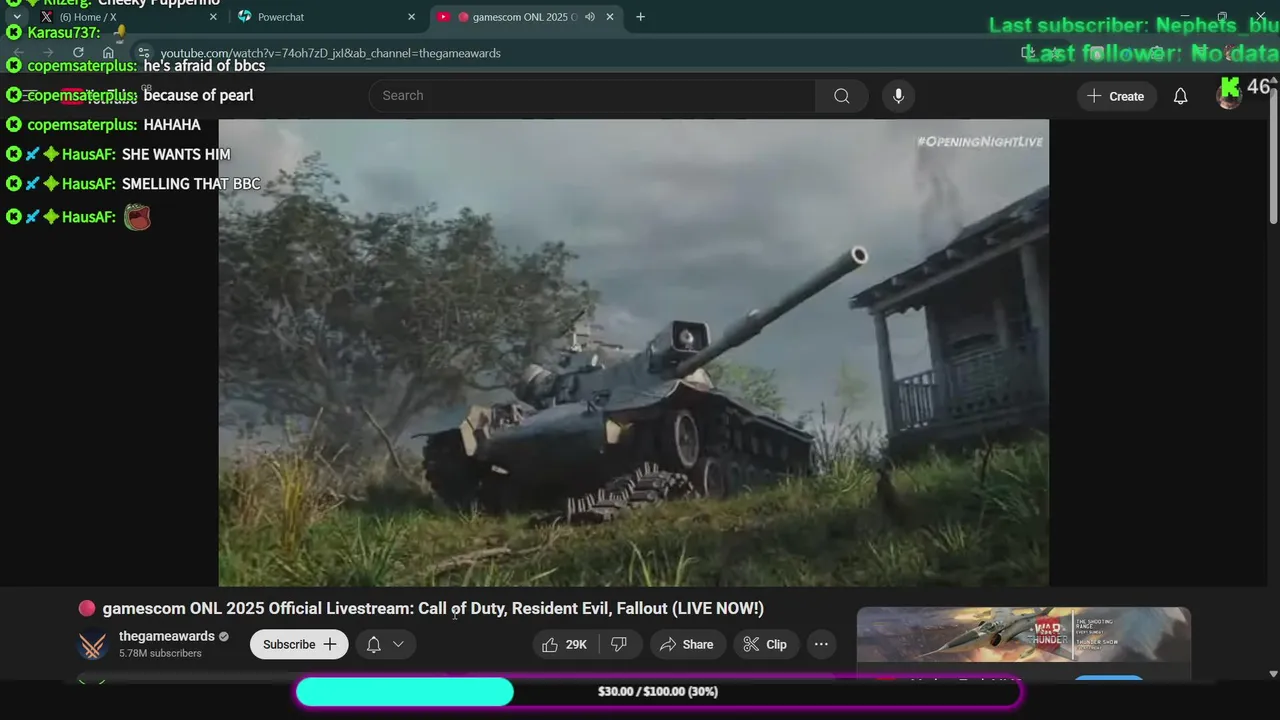1280x720 pixels.
Task: Close the Powerchat tab
Action: 411,17
